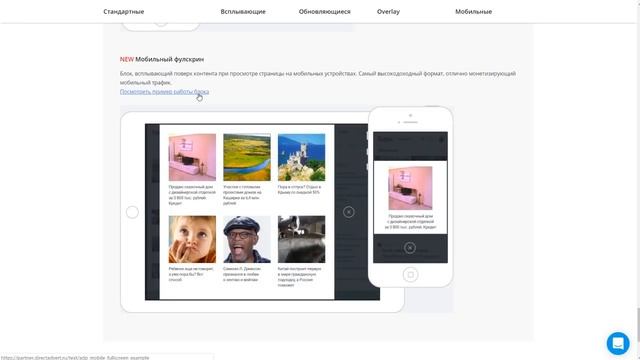Image resolution: width=640 pixels, height=360 pixels.
Task: Click the 'Мобильный фулскрин' heading
Action: [169, 59]
